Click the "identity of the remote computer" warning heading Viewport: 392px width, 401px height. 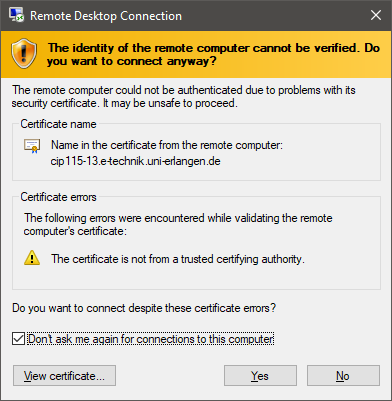coord(213,54)
